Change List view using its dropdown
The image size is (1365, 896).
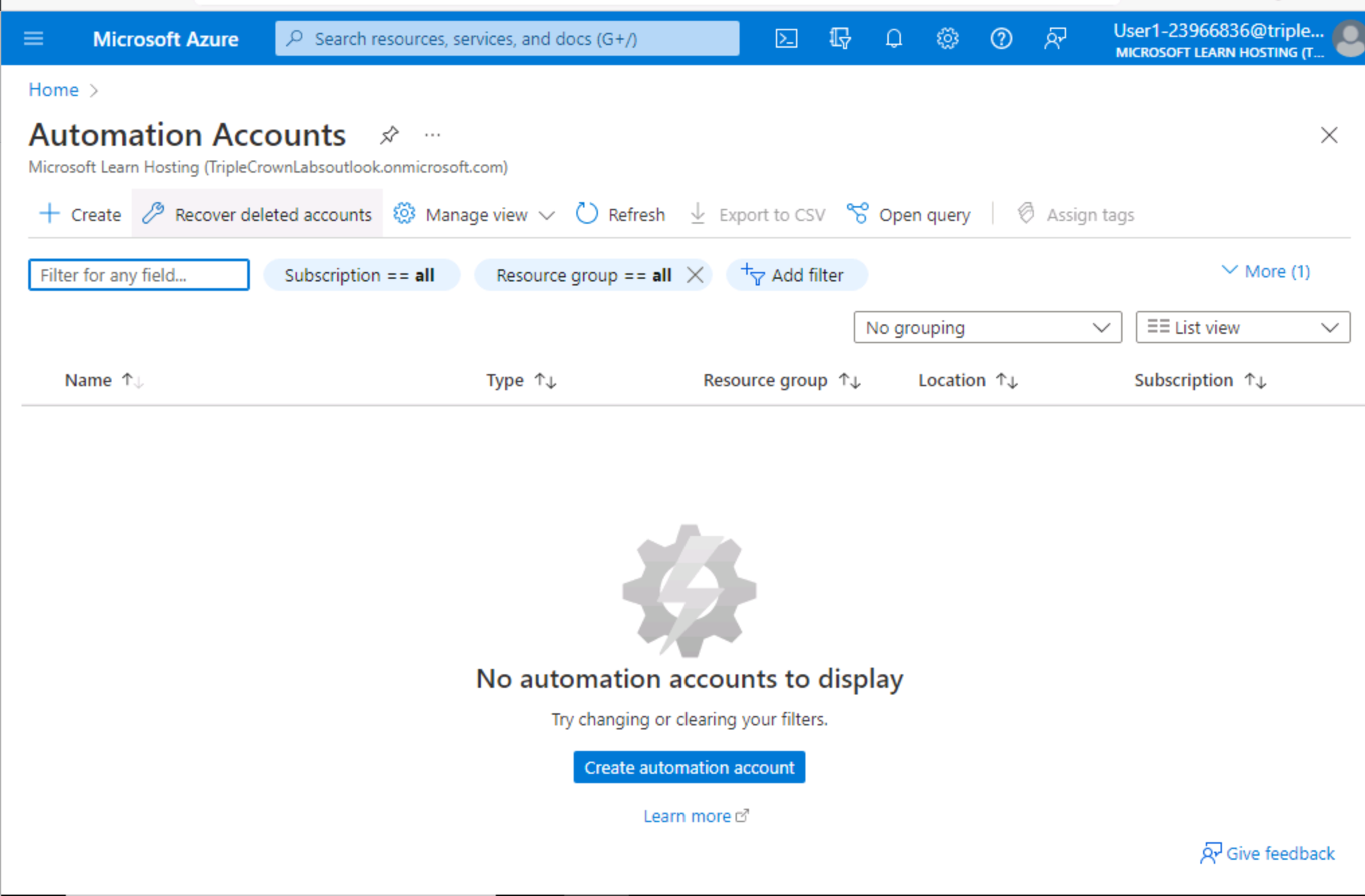click(x=1242, y=327)
